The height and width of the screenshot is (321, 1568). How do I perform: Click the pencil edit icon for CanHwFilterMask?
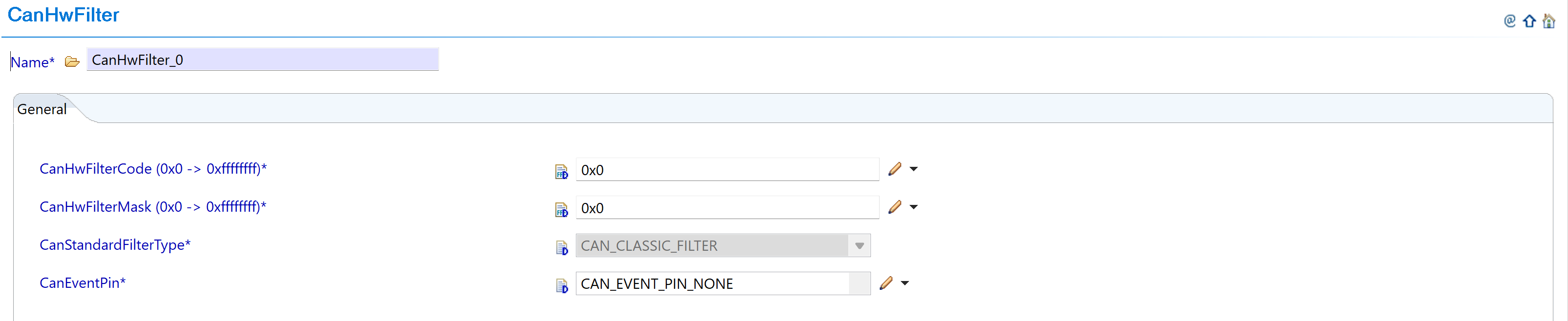894,207
